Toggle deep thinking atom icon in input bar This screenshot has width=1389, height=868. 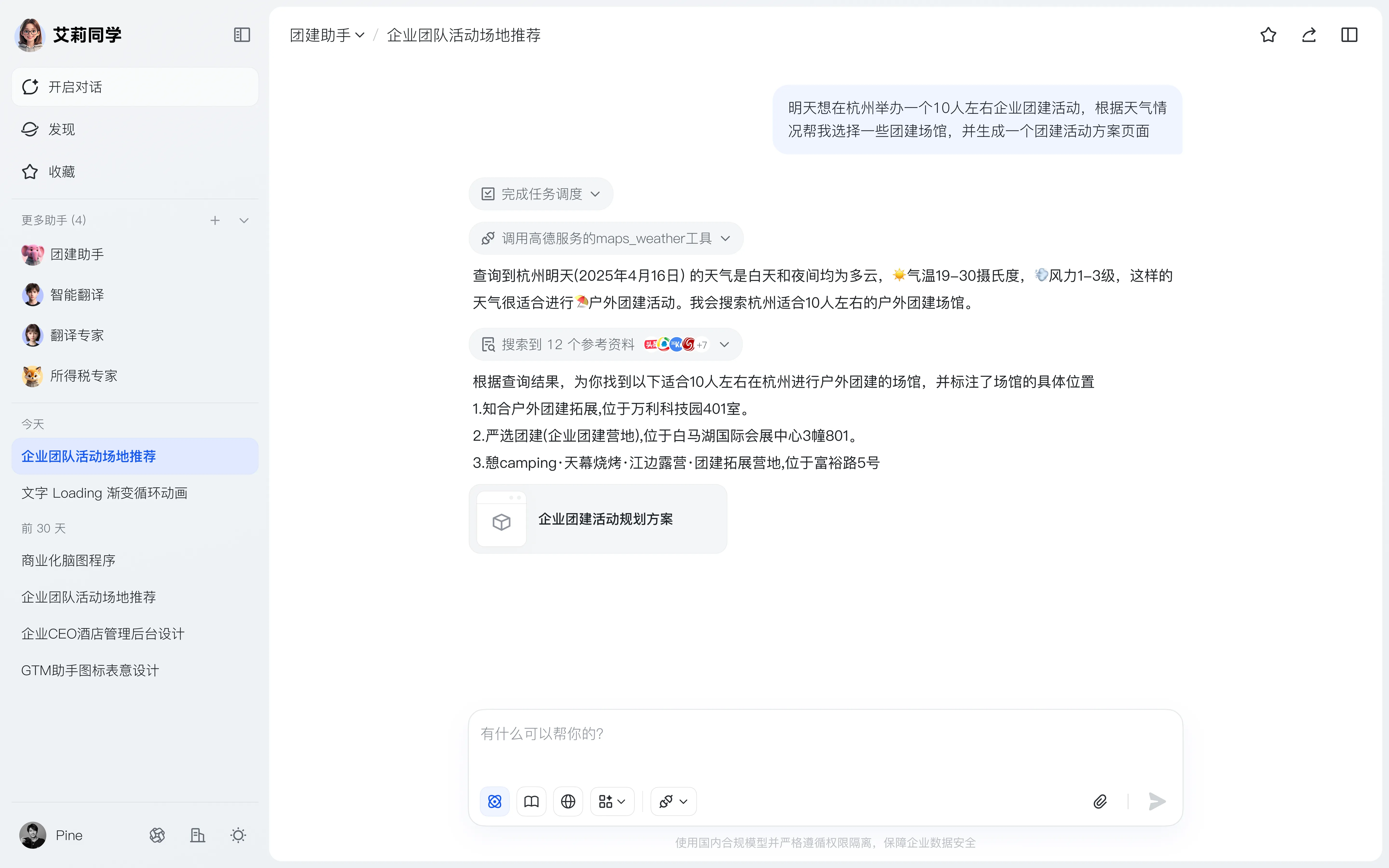click(495, 801)
